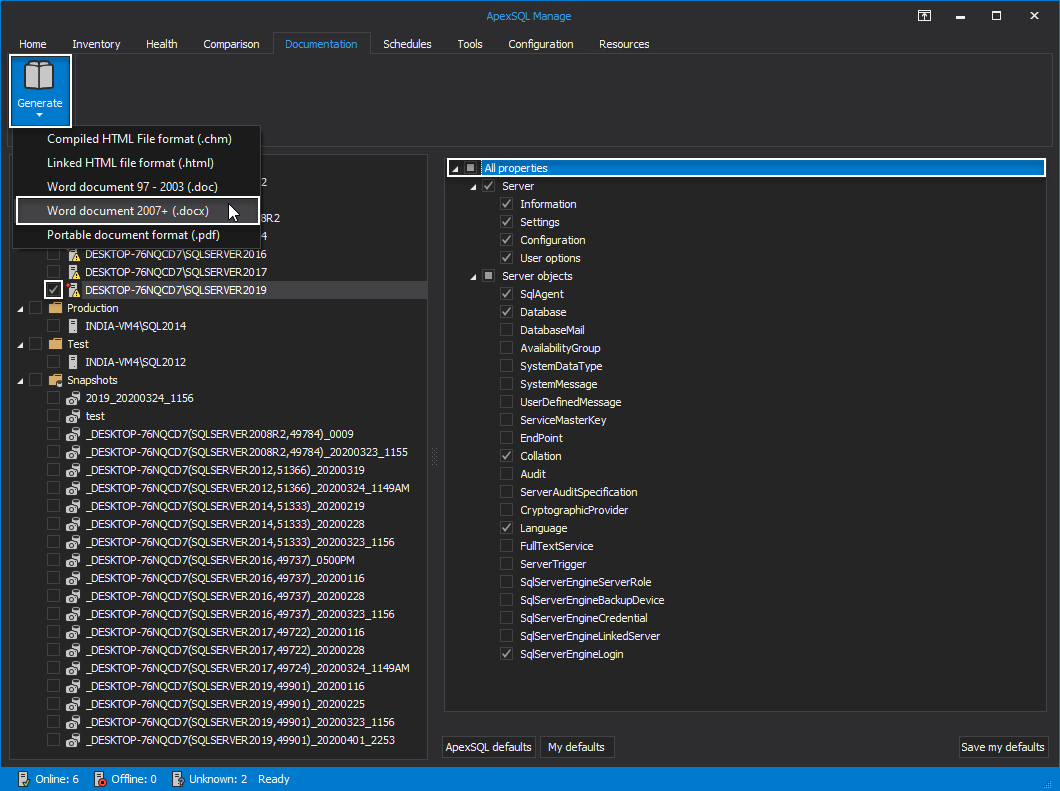
Task: Click the Unknown servers status icon
Action: pos(178,779)
